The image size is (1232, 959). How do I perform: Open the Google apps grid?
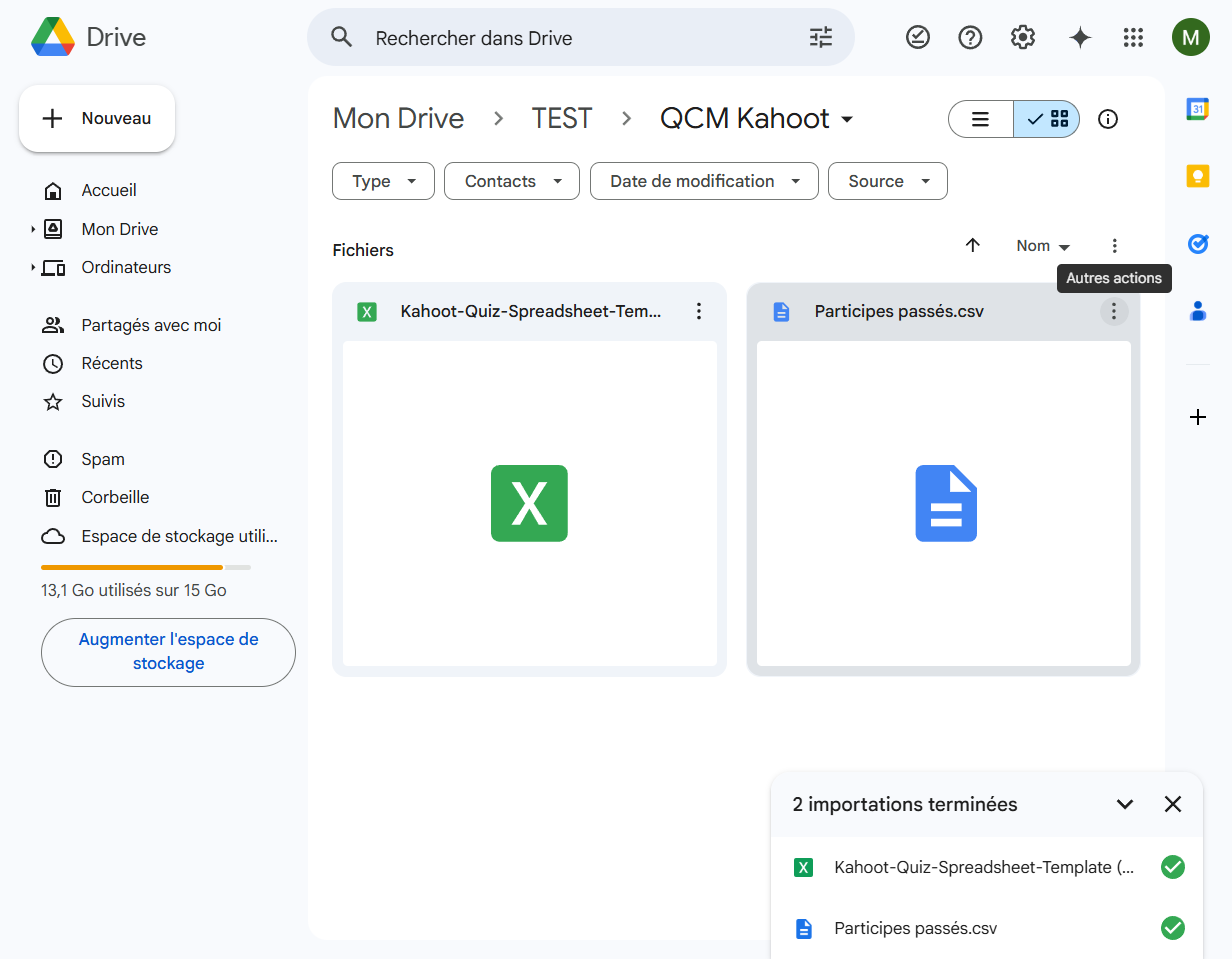[1133, 37]
